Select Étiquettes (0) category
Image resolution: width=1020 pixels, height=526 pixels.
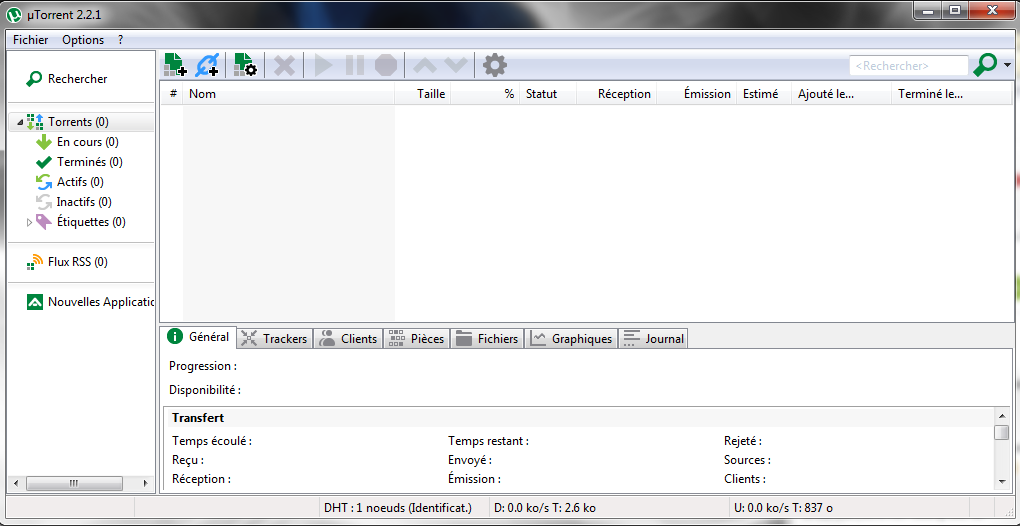(91, 222)
